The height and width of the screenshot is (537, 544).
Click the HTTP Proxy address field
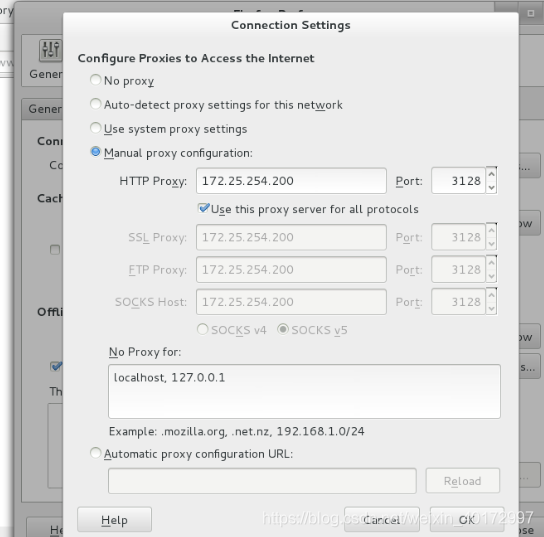291,181
